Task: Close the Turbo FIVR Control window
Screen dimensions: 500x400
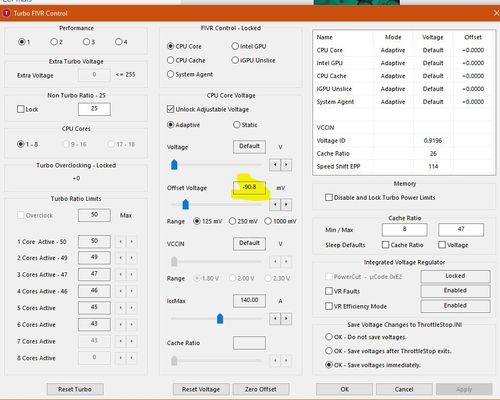Action: pos(496,13)
